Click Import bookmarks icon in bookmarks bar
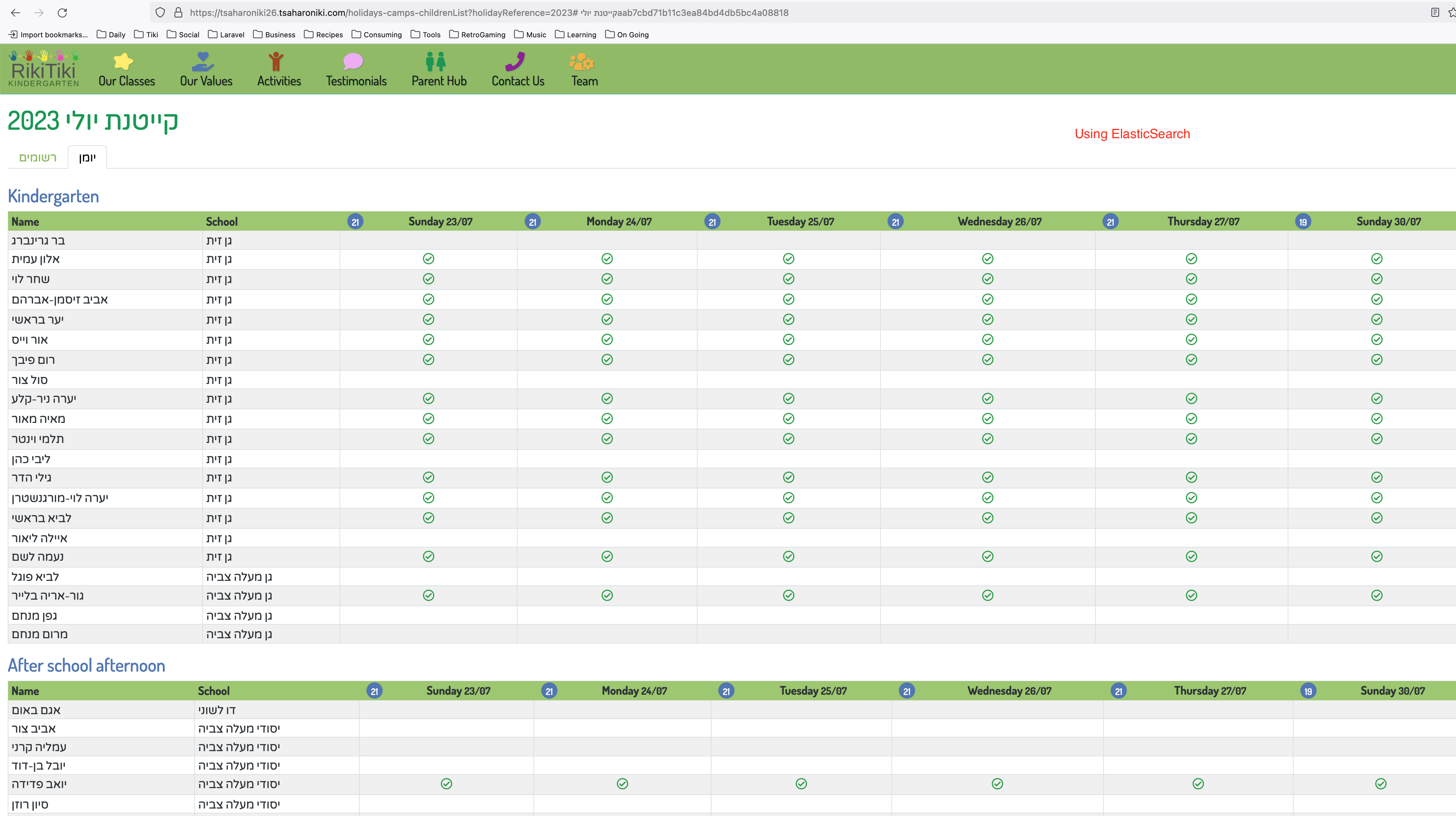Image resolution: width=1456 pixels, height=816 pixels. click(13, 34)
